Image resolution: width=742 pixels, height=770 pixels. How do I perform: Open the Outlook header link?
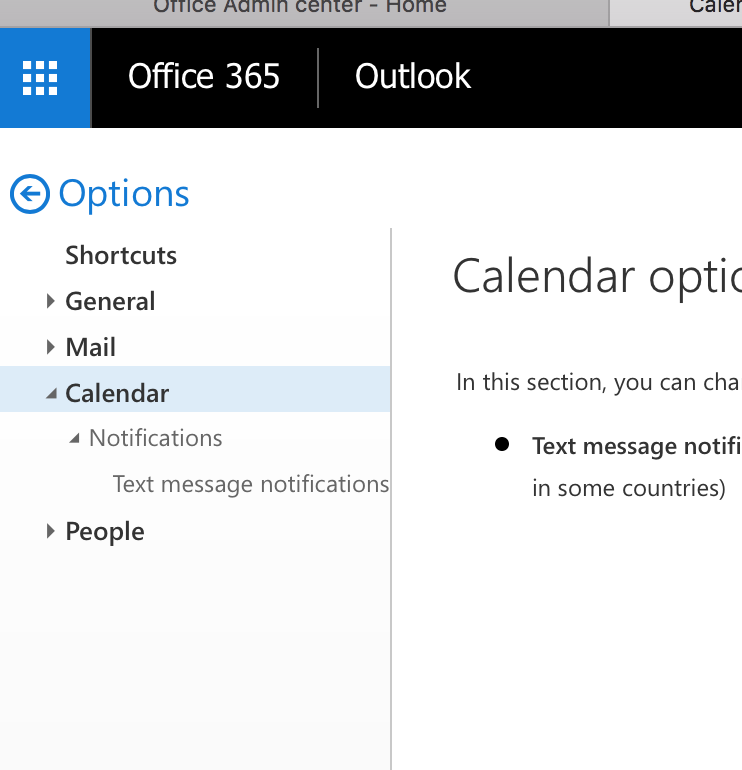(412, 77)
